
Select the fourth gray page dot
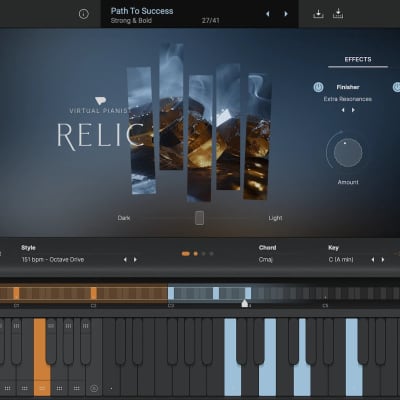pos(211,254)
